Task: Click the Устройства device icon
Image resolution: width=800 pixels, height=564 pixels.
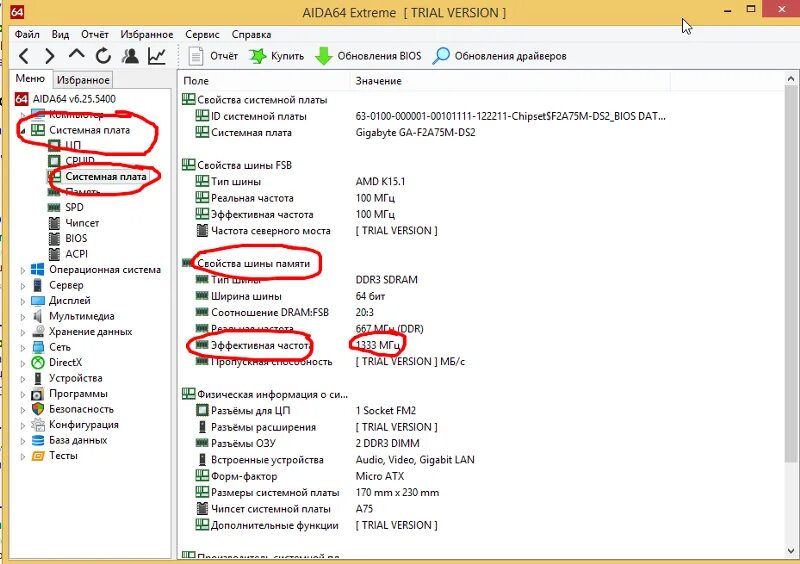Action: [x=38, y=378]
